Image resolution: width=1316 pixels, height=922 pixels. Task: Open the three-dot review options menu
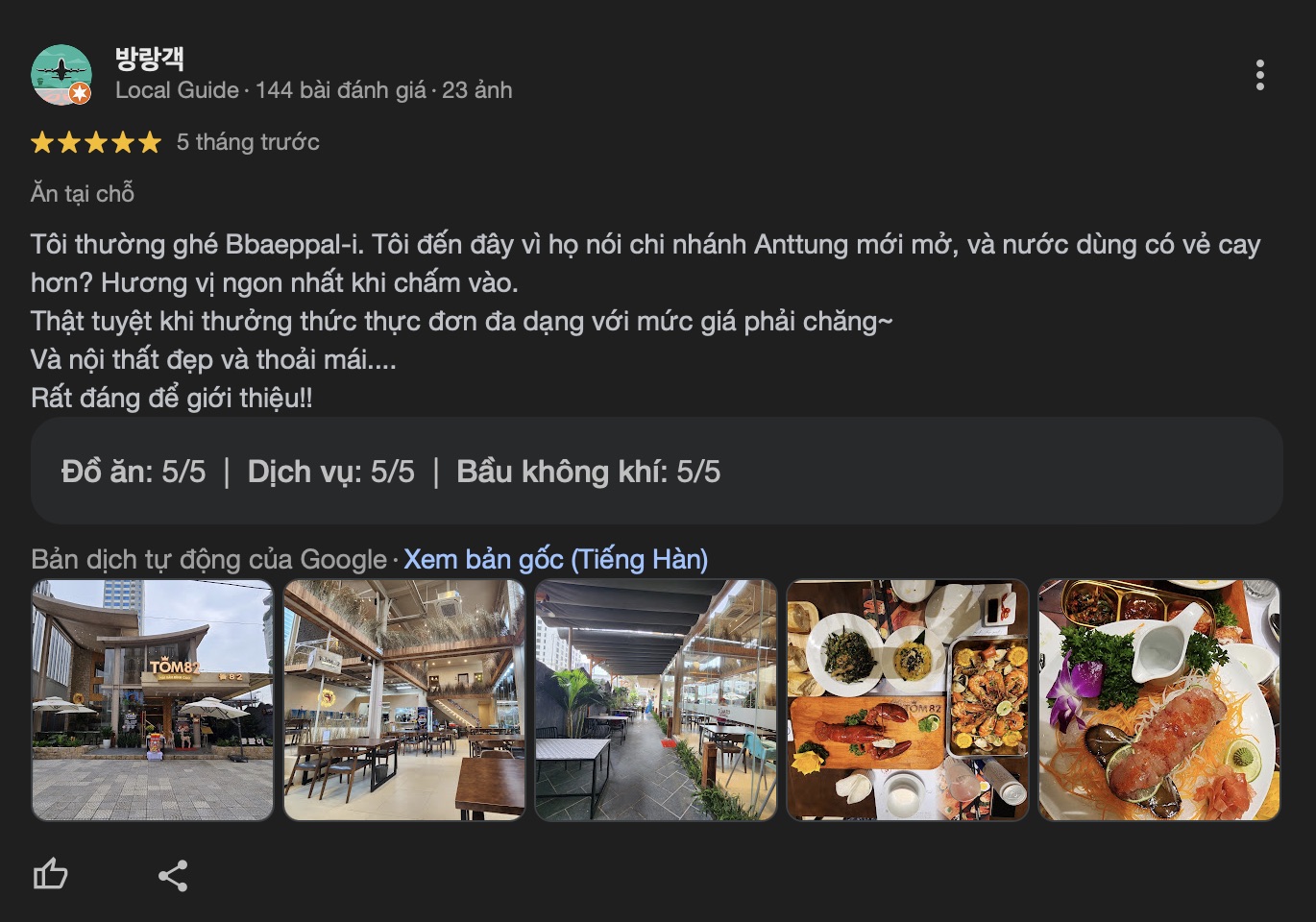[x=1259, y=75]
